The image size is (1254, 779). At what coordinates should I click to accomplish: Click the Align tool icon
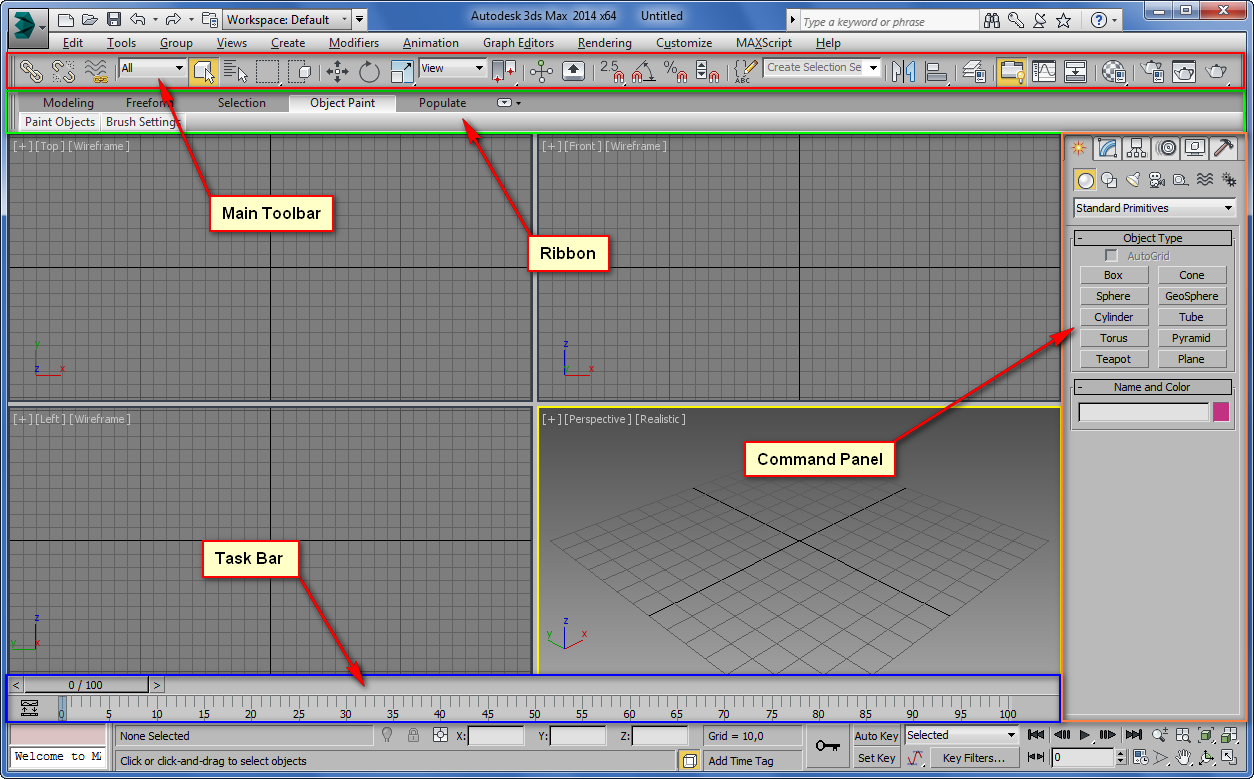tap(937, 71)
